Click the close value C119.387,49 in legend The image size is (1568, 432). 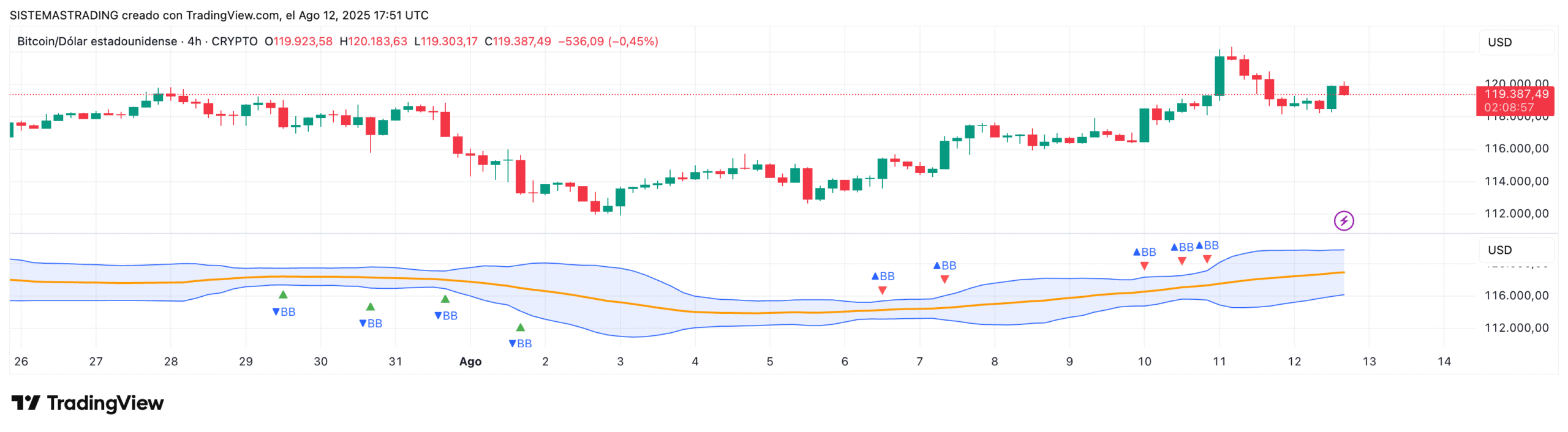[x=518, y=42]
